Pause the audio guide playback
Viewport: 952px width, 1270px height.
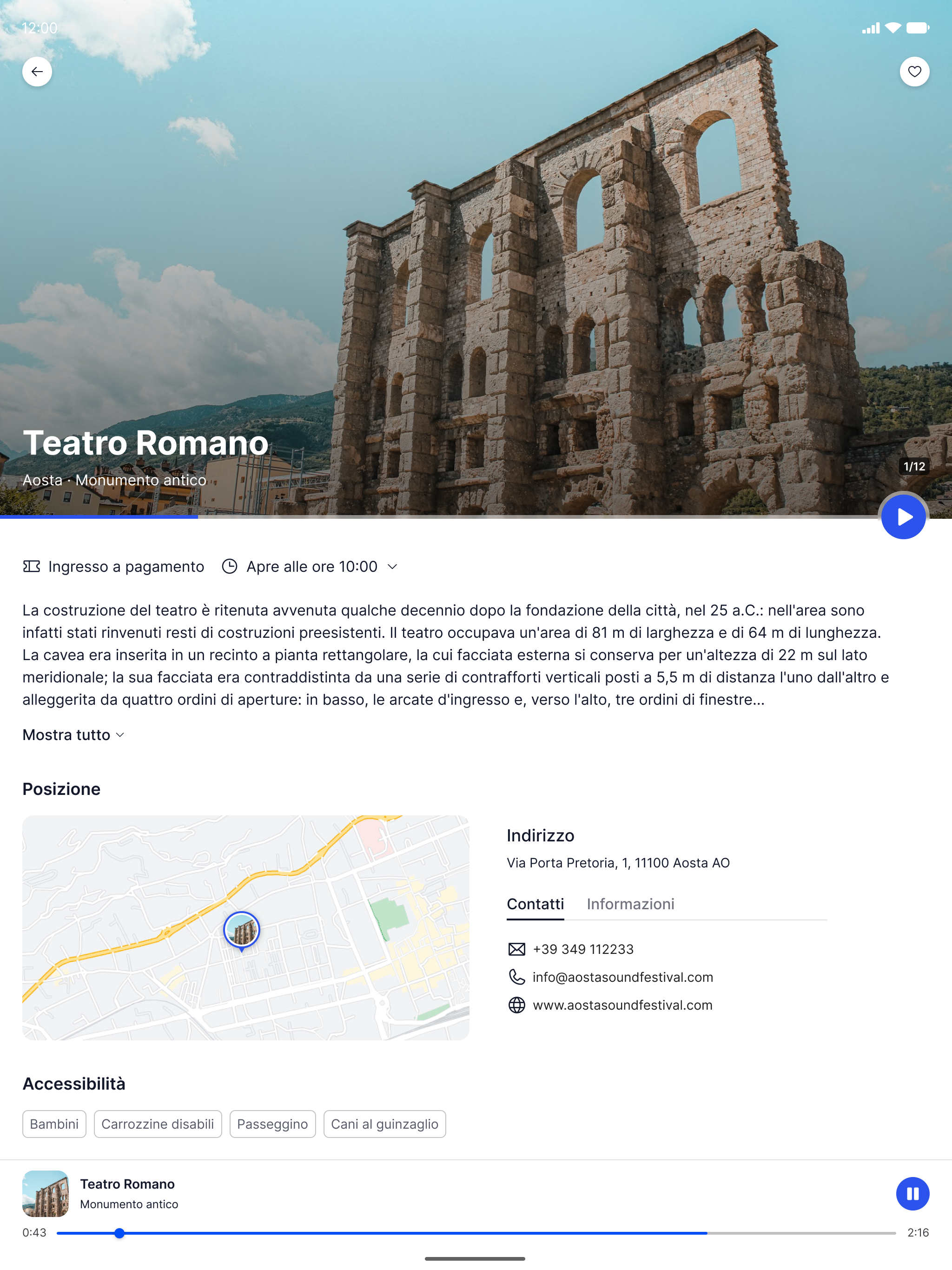pos(912,1194)
